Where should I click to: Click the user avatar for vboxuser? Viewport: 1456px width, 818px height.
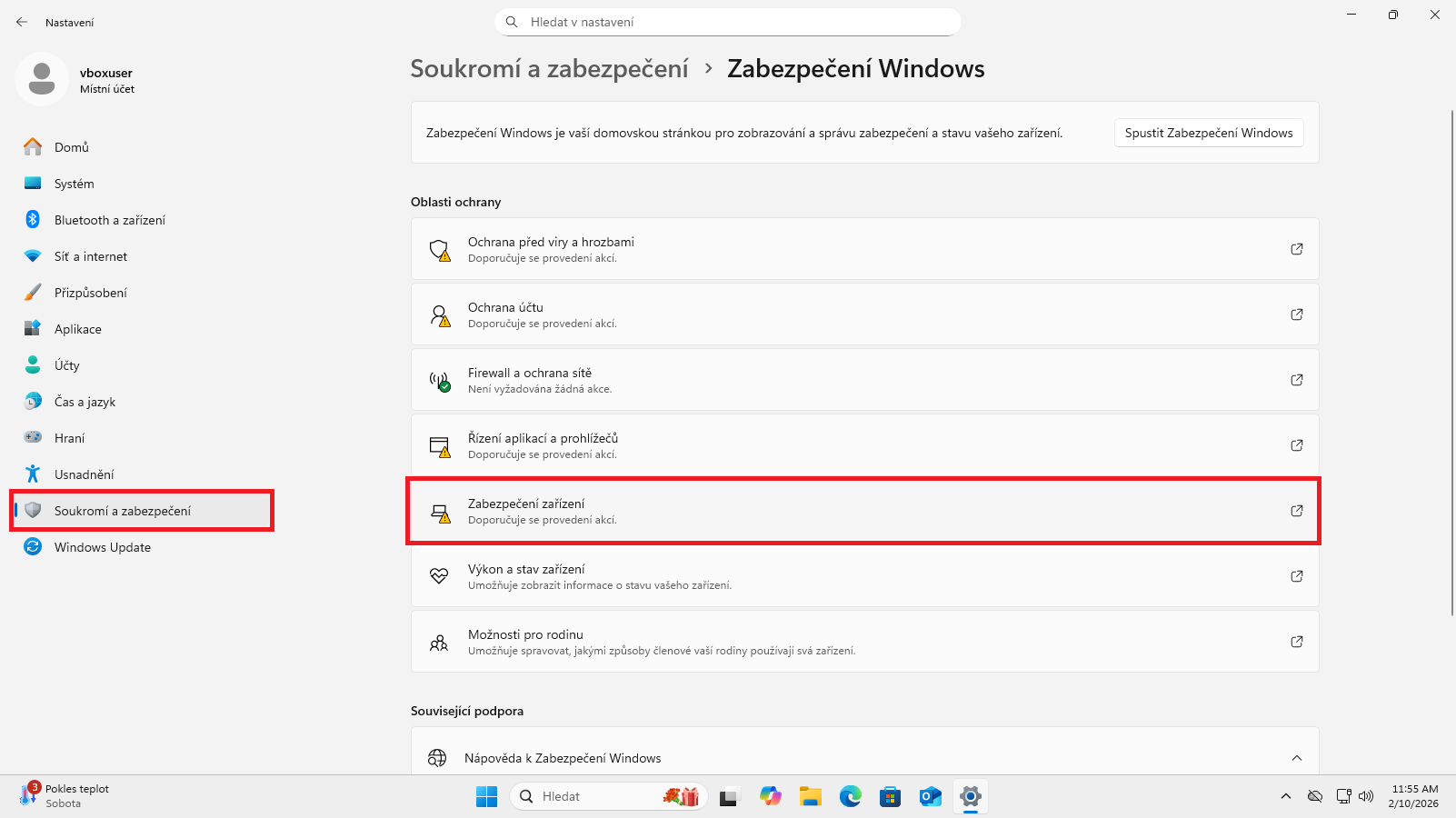click(x=41, y=80)
